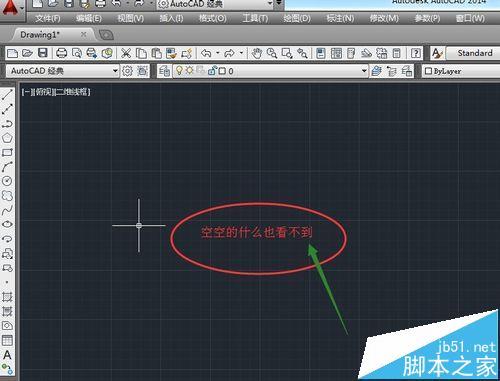Open the 修改(M) menu
The width and height of the screenshot is (500, 381).
click(x=384, y=19)
